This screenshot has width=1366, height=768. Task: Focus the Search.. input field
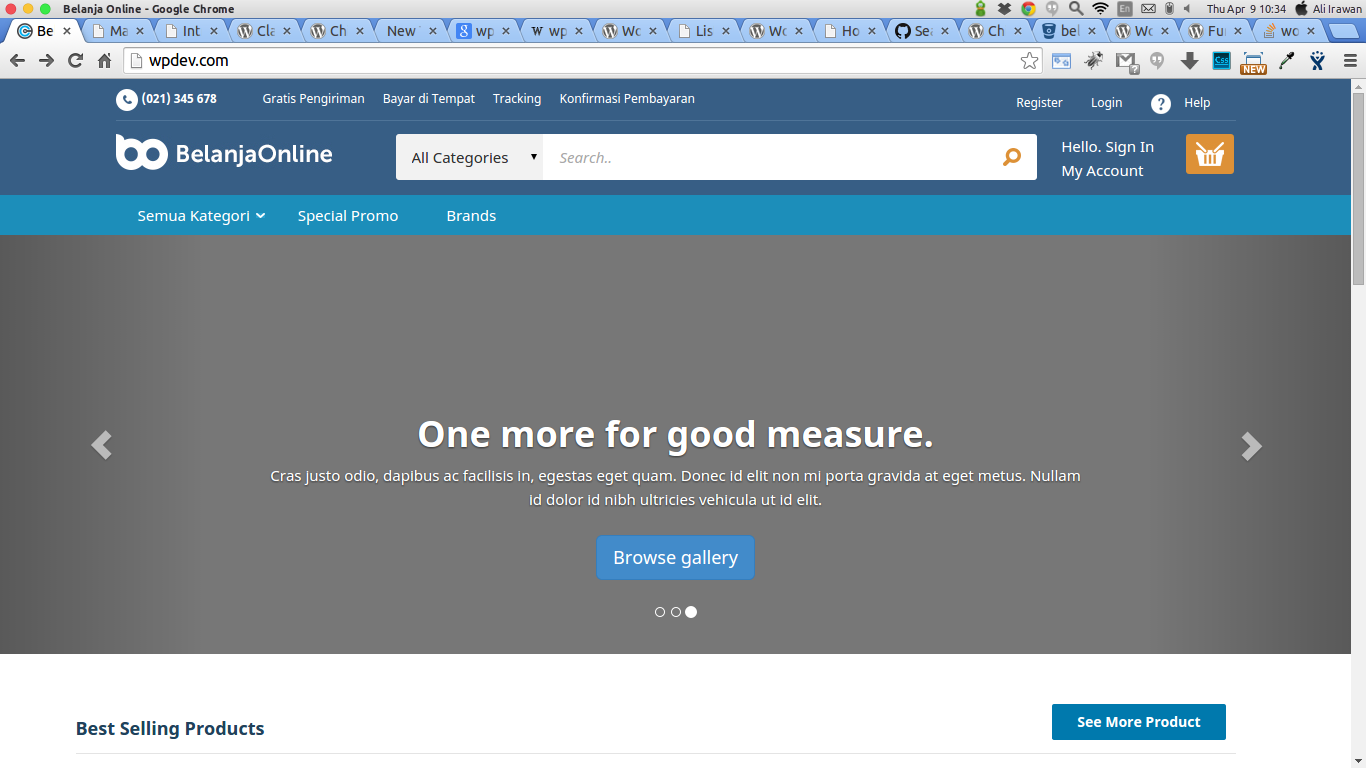coord(768,157)
